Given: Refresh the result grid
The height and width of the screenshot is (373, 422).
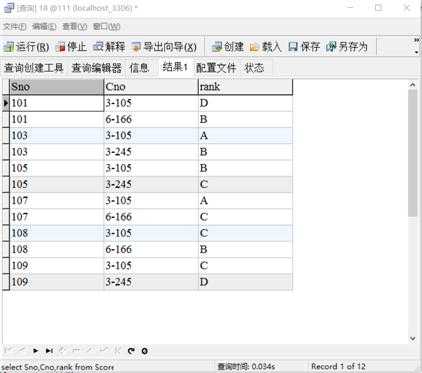Looking at the screenshot, I should 131,351.
